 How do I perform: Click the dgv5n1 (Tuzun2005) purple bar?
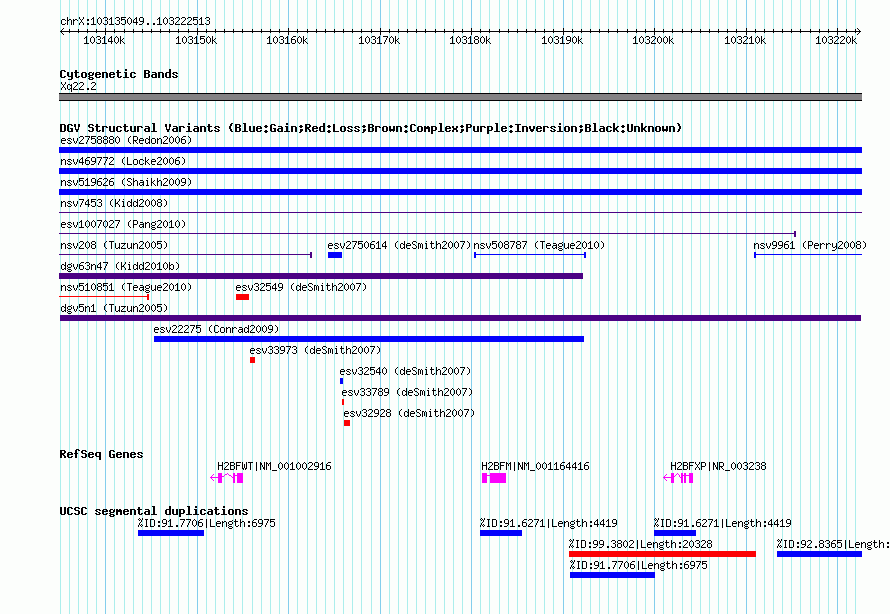[x=460, y=318]
